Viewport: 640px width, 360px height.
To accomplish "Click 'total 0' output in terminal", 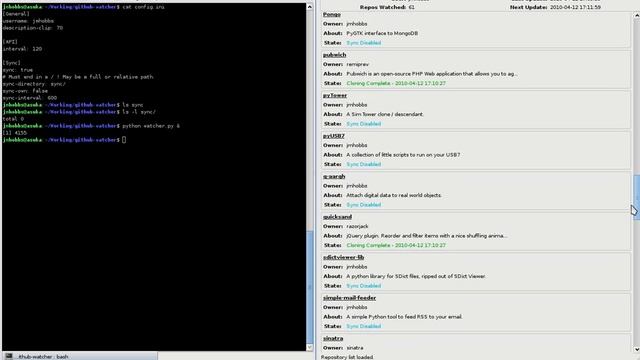I will pos(13,119).
